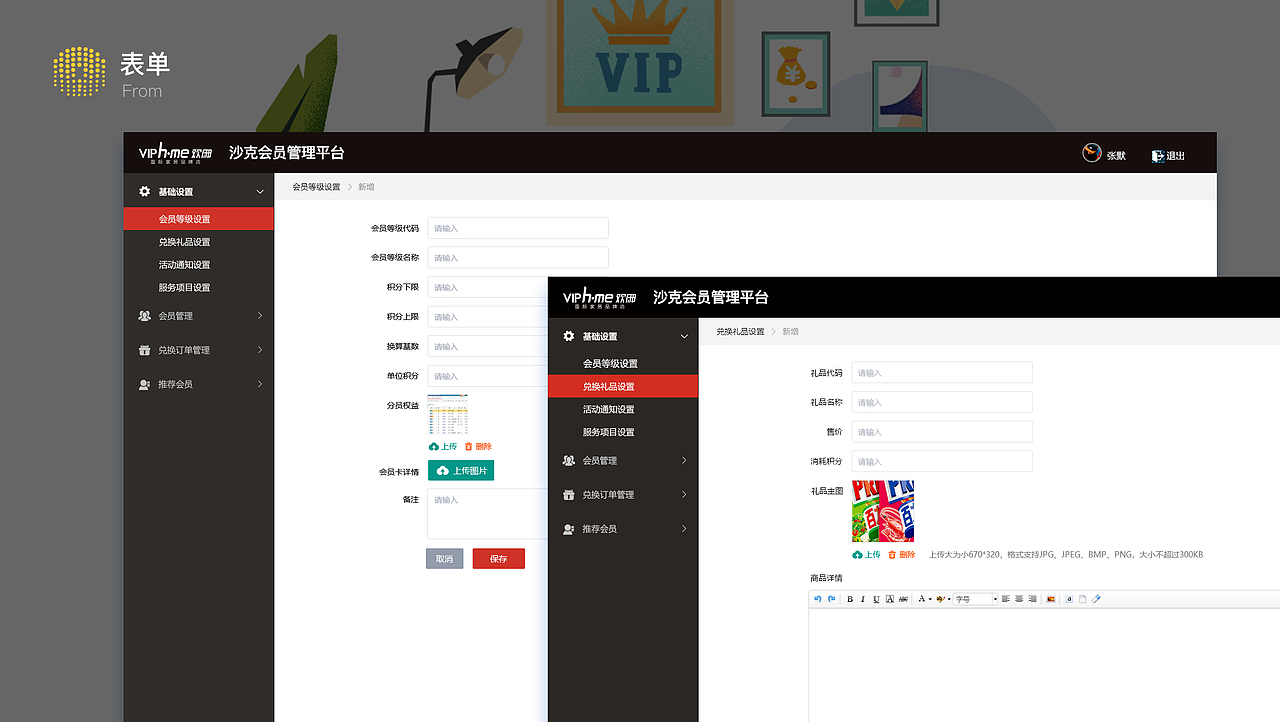
Task: Click the 会员等级代码 input field
Action: [x=518, y=228]
